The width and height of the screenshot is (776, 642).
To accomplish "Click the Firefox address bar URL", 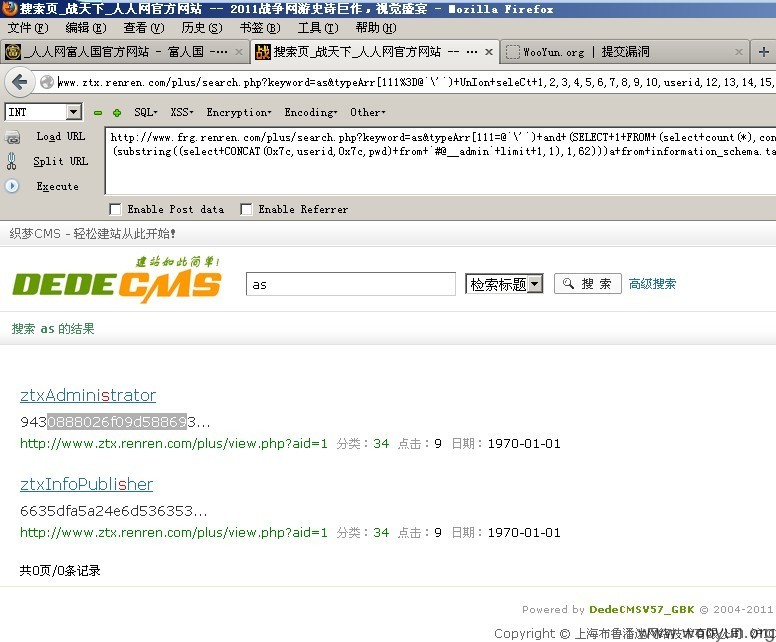I will click(415, 82).
